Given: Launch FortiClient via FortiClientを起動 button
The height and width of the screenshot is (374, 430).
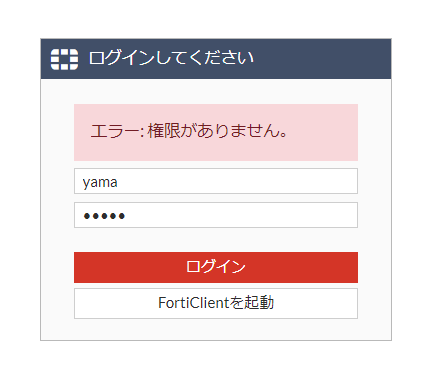Looking at the screenshot, I should (x=216, y=303).
